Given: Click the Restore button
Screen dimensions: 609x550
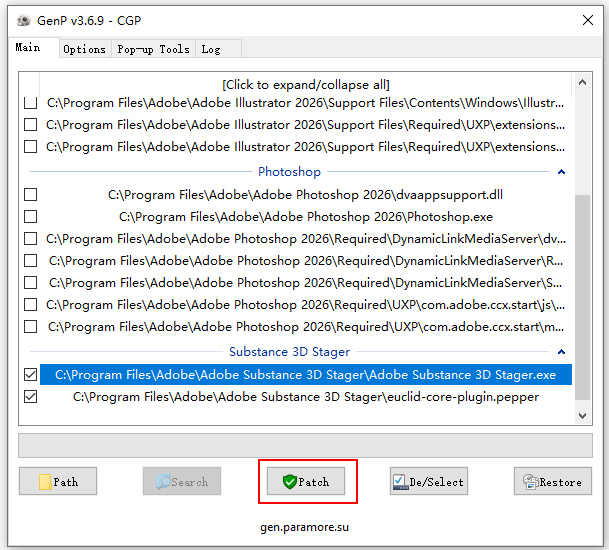Looking at the screenshot, I should (x=553, y=481).
